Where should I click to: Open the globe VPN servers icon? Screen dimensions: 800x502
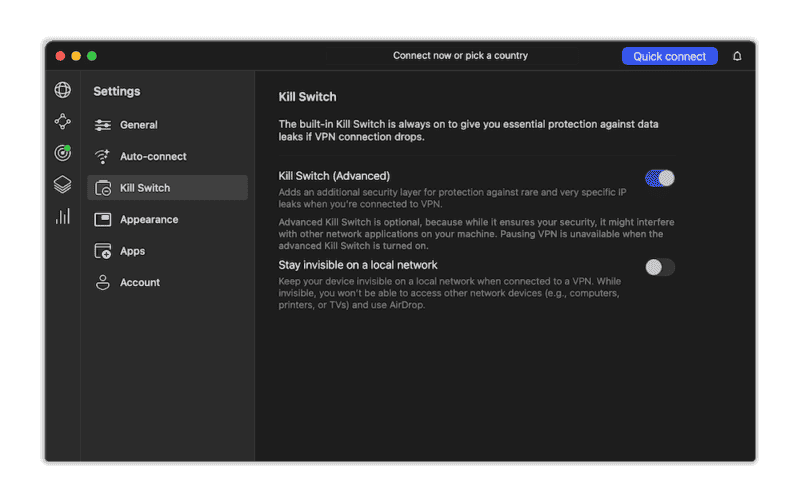coord(63,90)
